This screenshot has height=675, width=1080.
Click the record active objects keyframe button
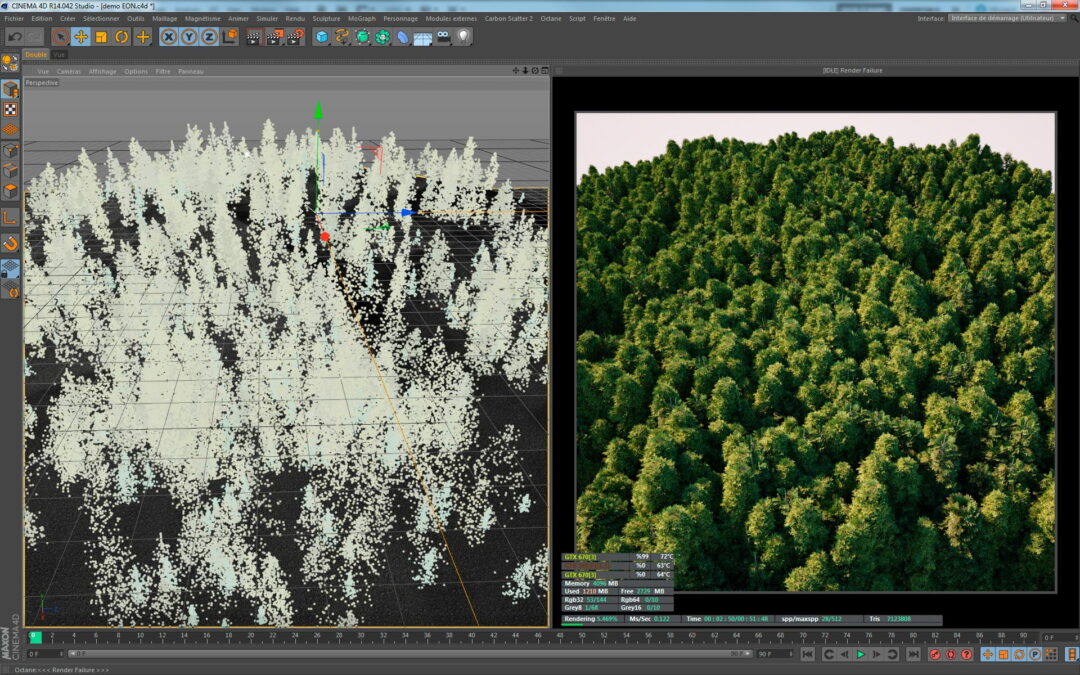click(x=935, y=654)
